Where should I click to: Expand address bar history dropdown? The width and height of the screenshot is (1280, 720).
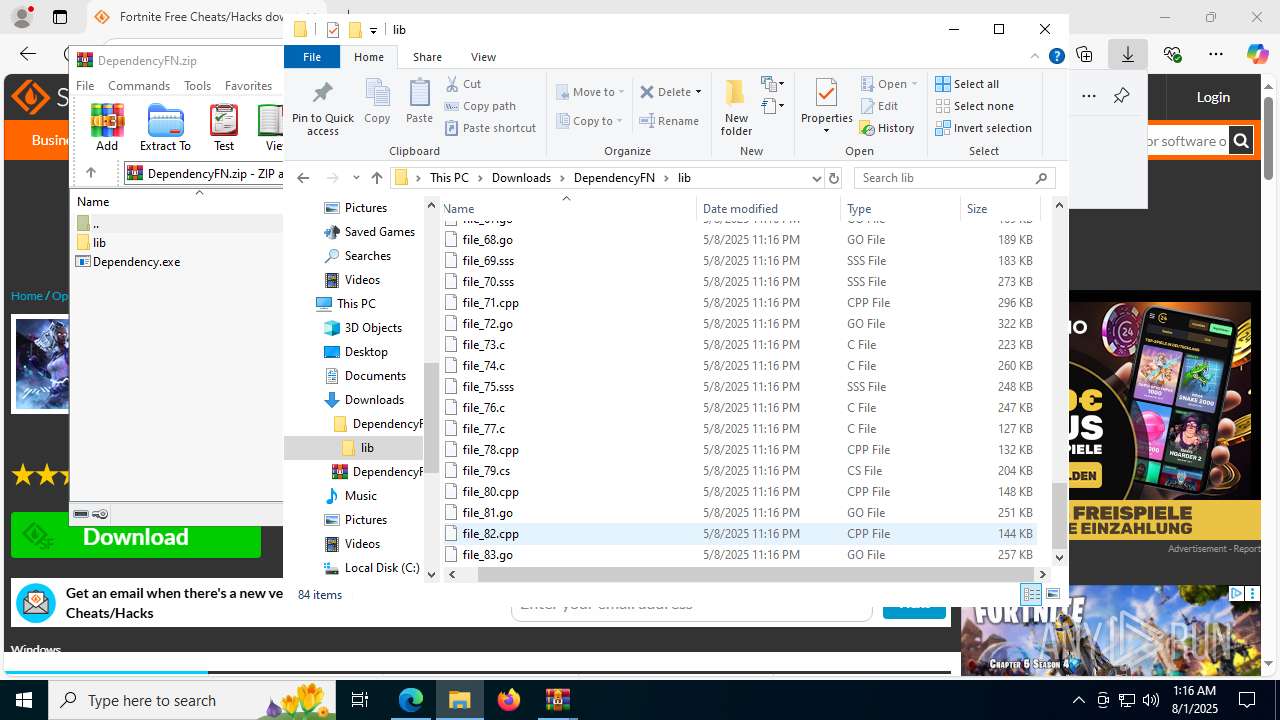click(x=816, y=178)
